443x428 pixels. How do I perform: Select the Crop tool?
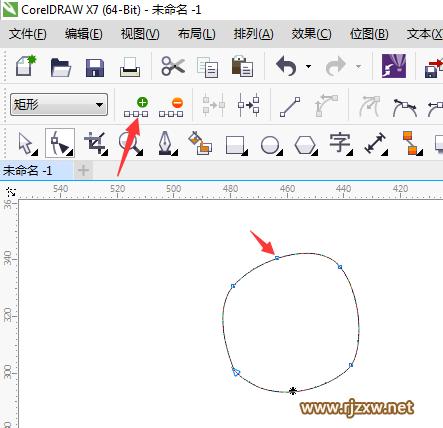tap(96, 143)
